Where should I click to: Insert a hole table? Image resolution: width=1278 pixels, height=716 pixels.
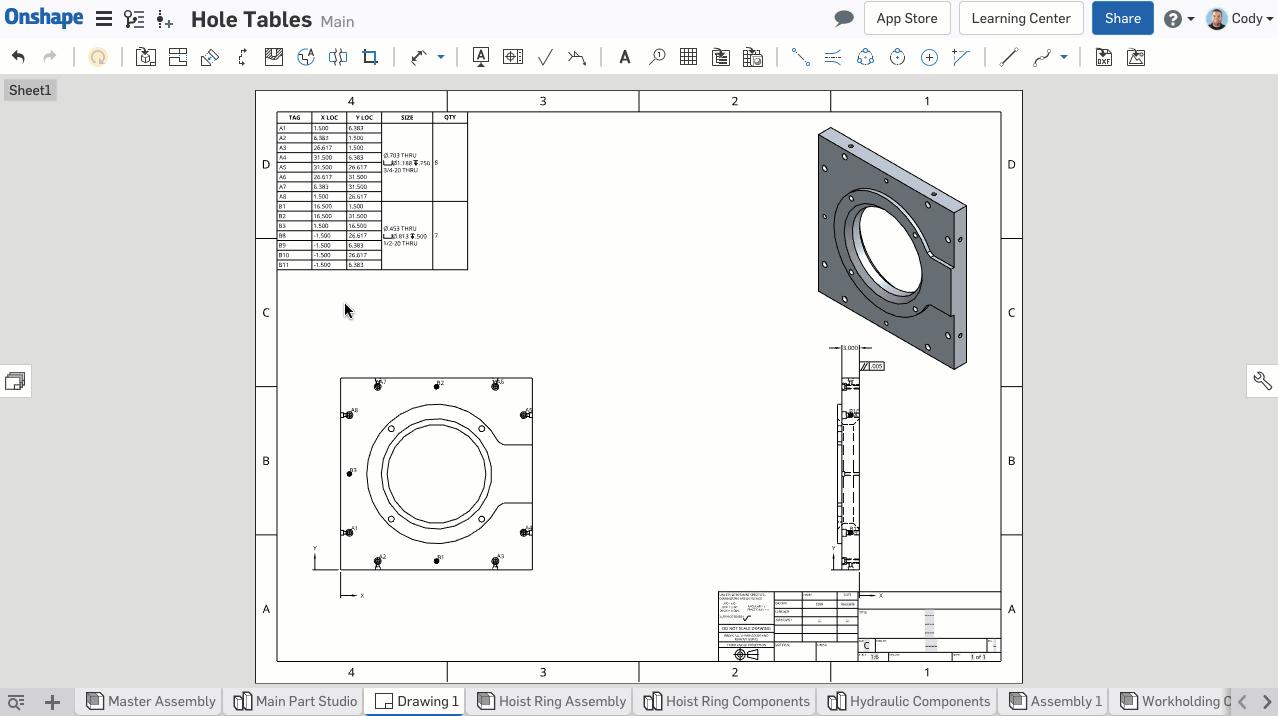point(753,57)
